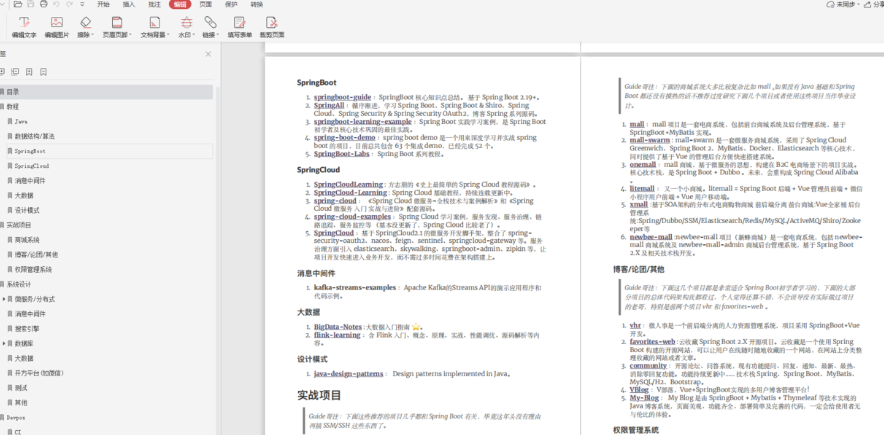Open the 未同步 sync dropdown
The image size is (884, 435).
point(861,4)
